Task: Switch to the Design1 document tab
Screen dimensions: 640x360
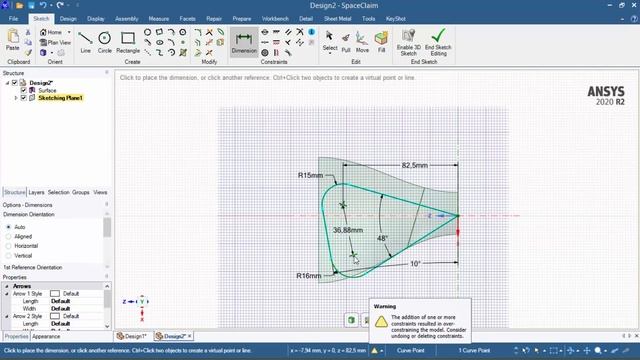Action: coord(131,336)
